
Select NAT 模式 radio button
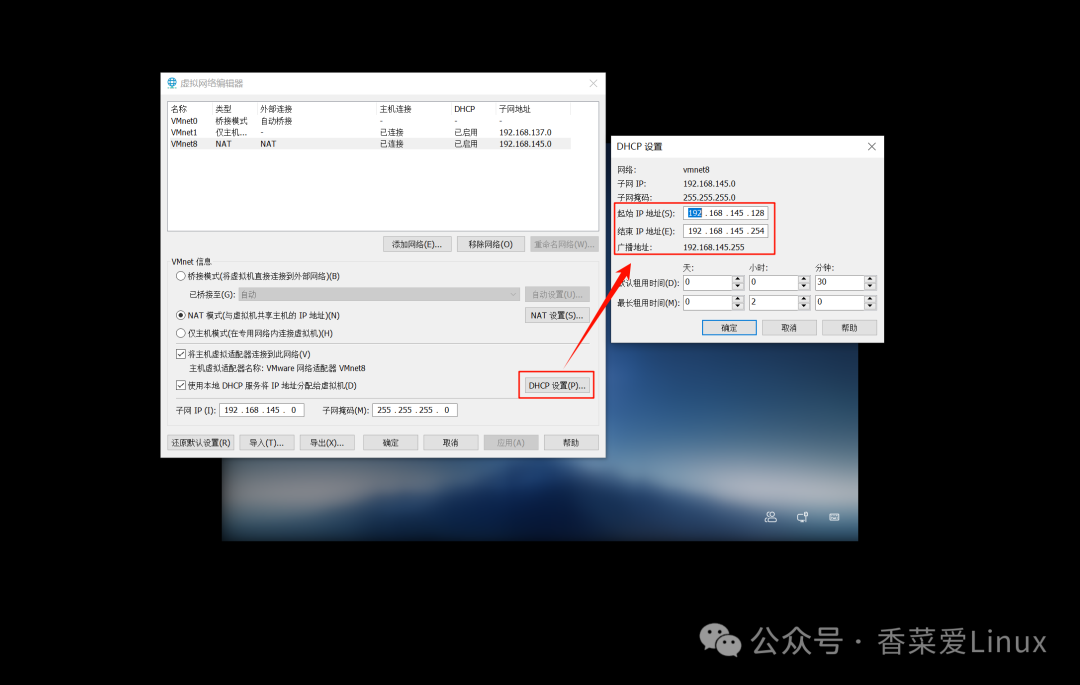coord(180,315)
